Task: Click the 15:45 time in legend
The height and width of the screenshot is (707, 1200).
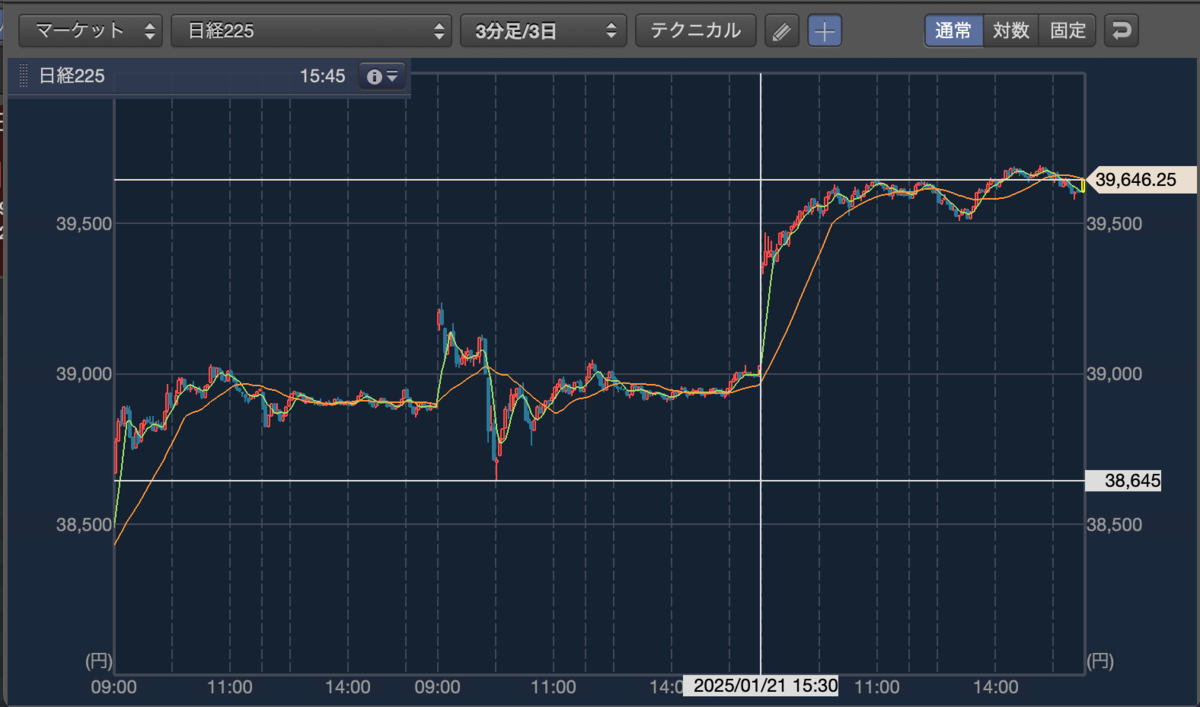Action: tap(321, 76)
